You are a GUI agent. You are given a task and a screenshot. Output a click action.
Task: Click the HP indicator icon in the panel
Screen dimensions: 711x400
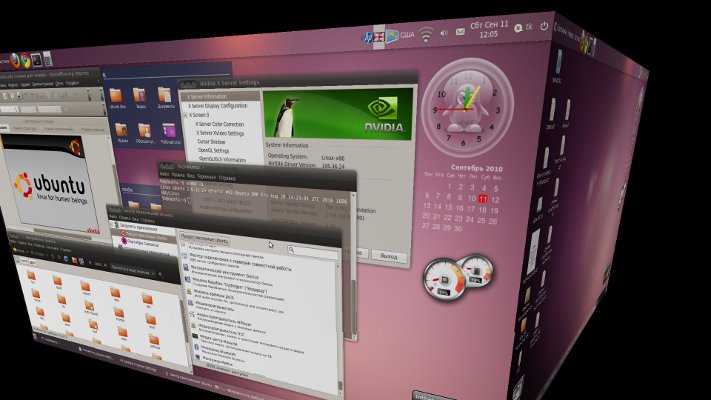(368, 37)
